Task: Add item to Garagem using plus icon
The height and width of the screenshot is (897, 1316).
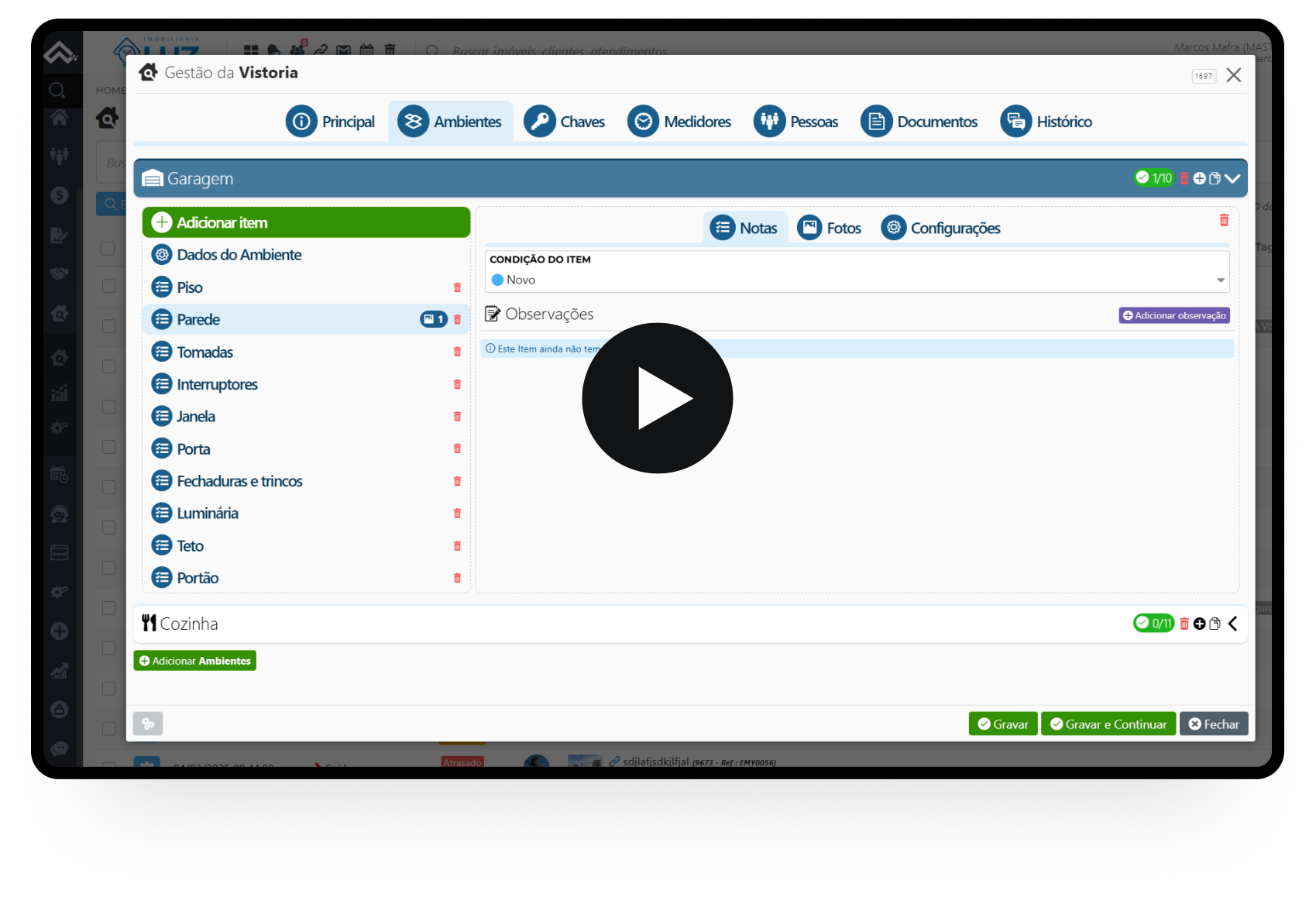Action: pos(1199,178)
